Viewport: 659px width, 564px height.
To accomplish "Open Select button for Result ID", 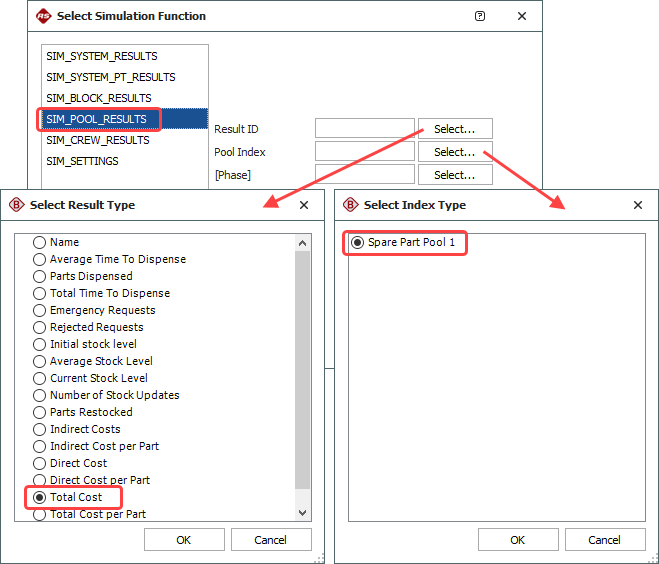I will (455, 129).
